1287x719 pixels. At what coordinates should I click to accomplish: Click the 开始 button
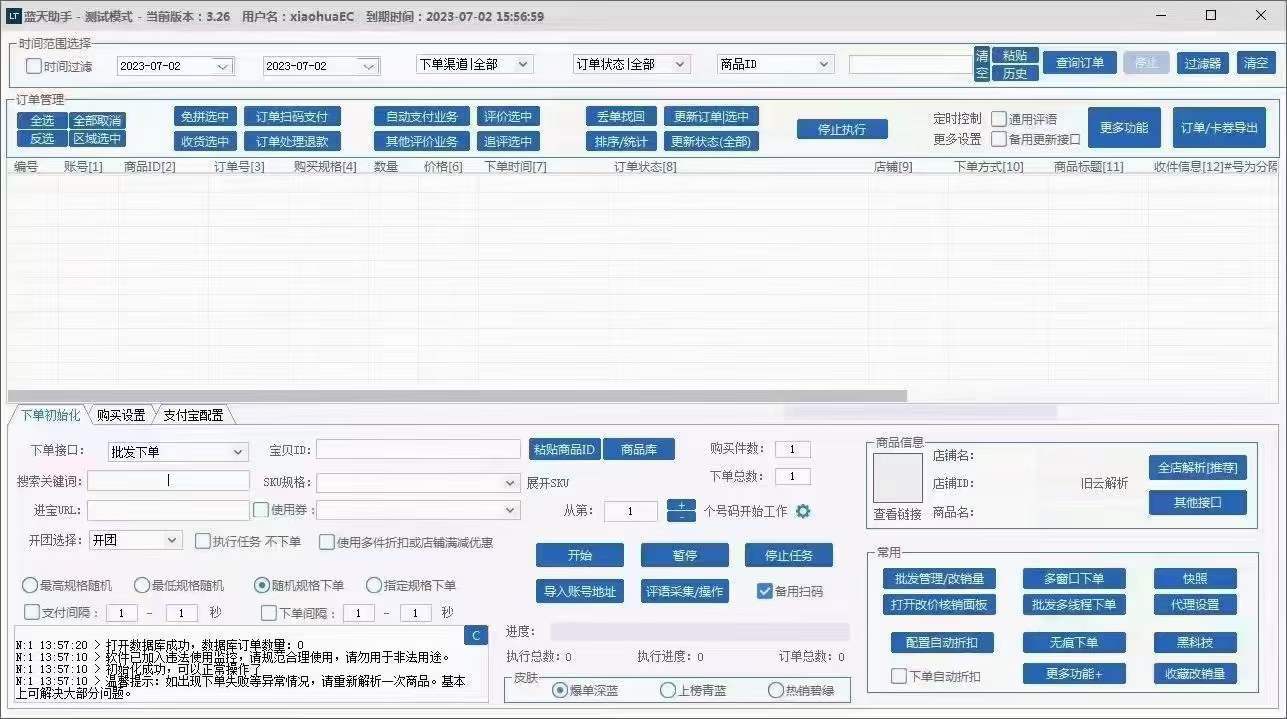click(x=580, y=556)
